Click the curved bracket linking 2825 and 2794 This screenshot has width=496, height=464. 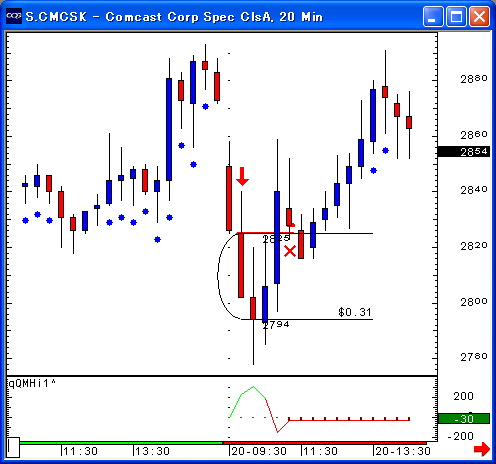219,276
